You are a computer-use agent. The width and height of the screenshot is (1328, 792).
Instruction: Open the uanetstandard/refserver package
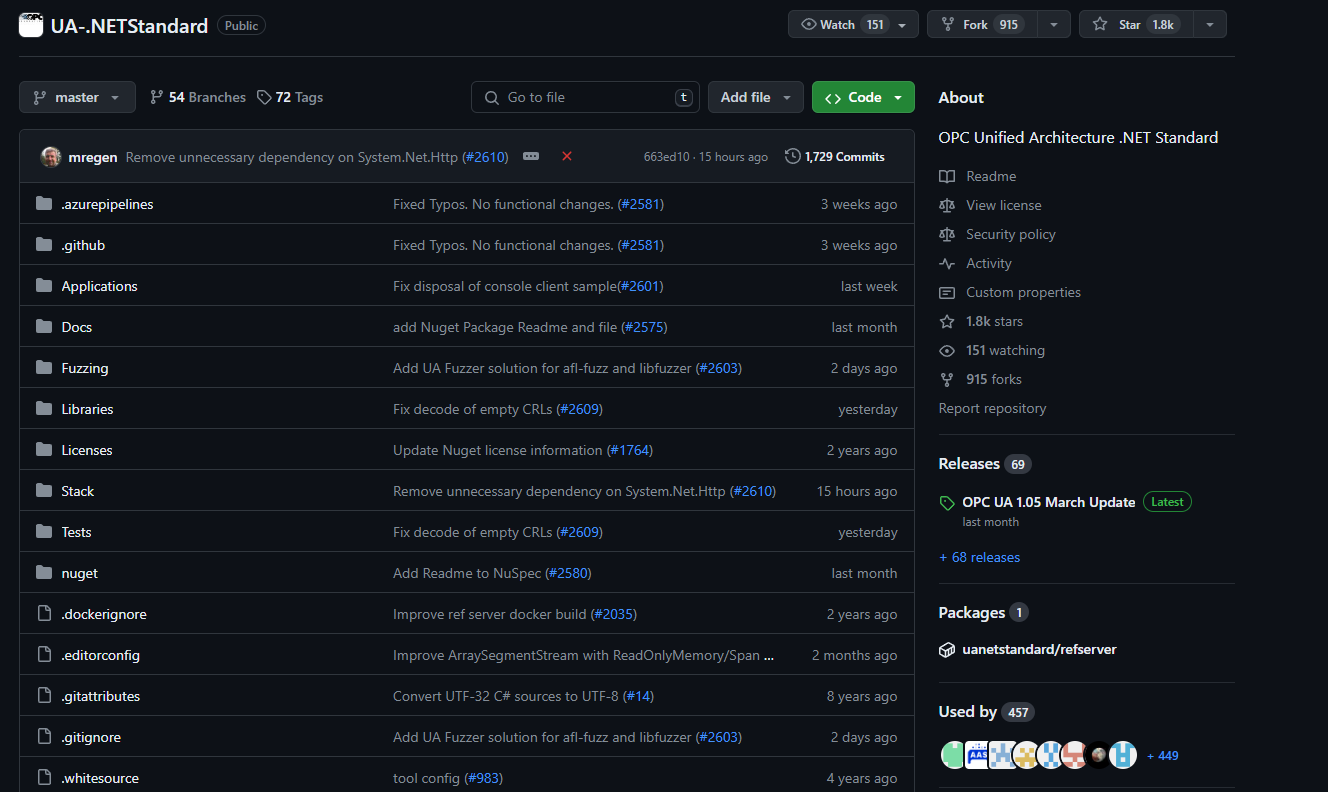point(1039,649)
